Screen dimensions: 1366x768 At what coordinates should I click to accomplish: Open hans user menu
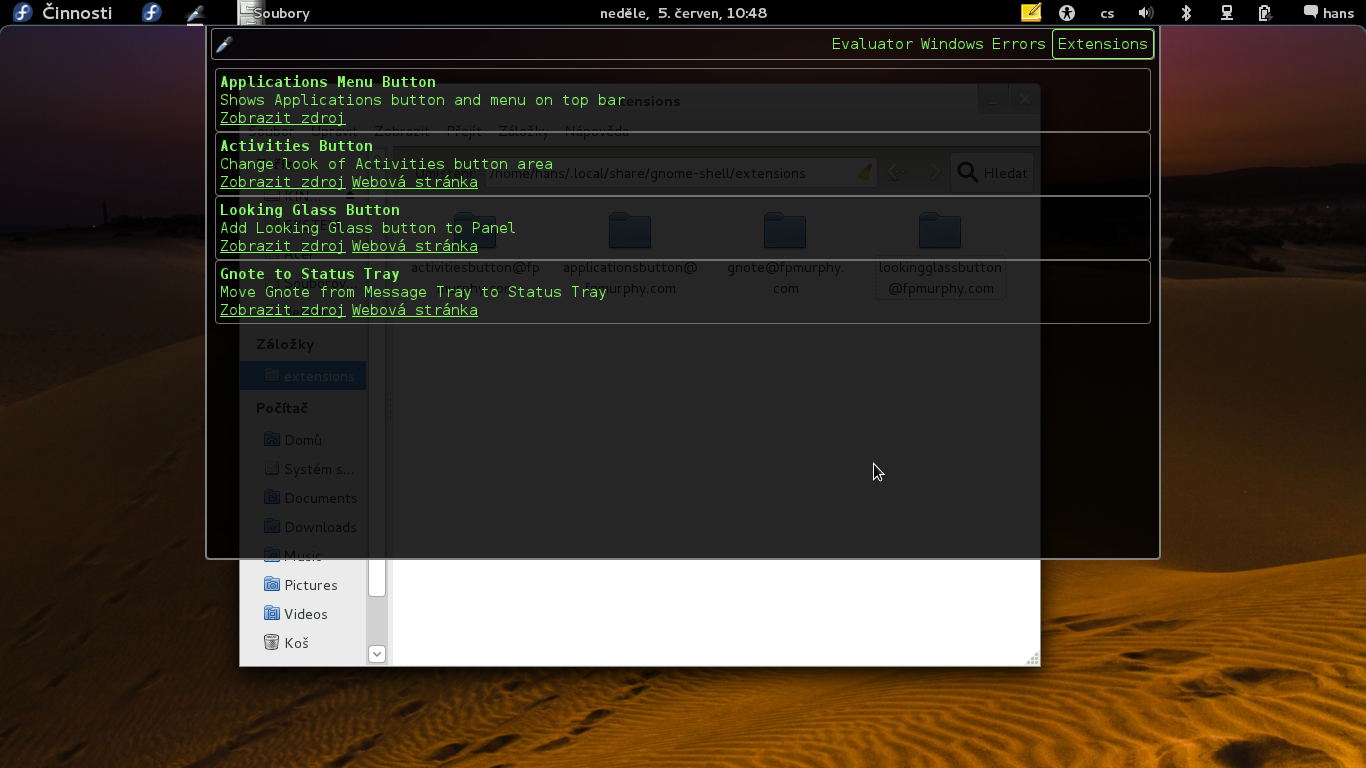click(1328, 13)
